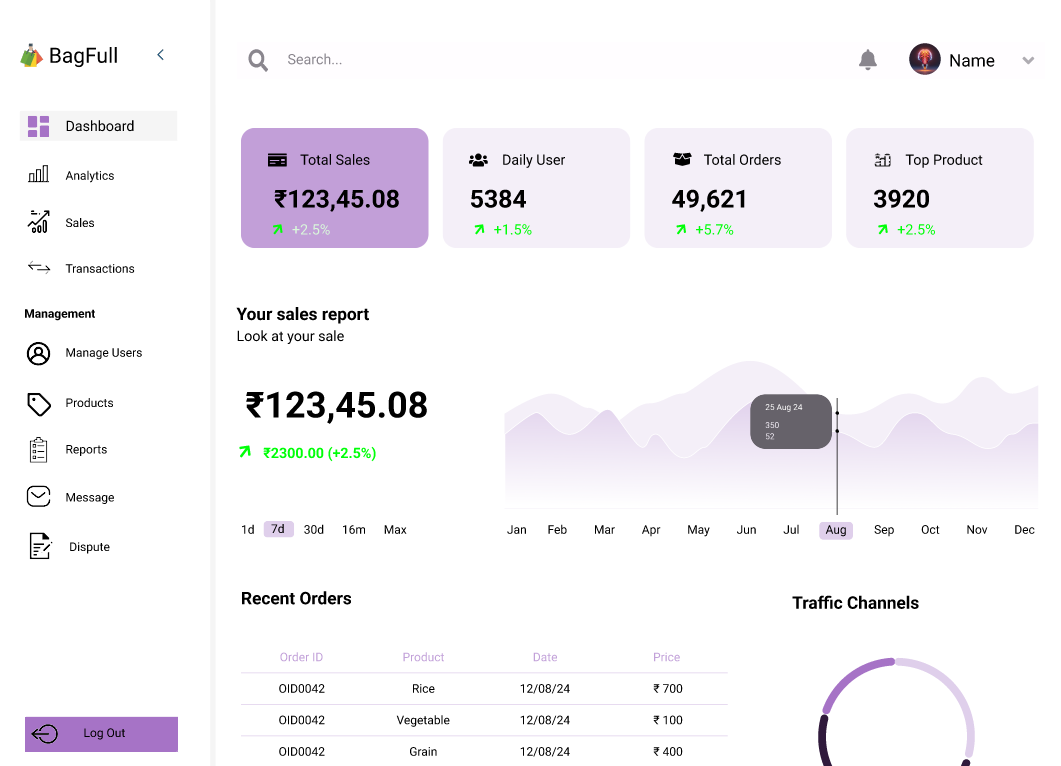Select Mar on the chart axis
Image resolution: width=1061 pixels, height=766 pixels.
click(604, 530)
